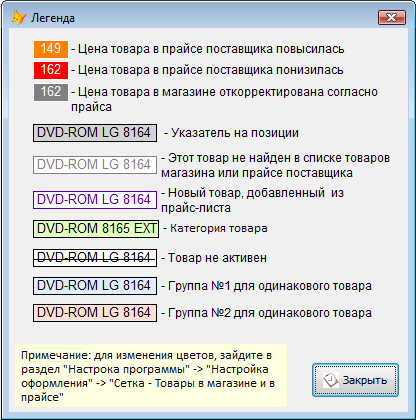Click the Закрыть button

[355, 380]
